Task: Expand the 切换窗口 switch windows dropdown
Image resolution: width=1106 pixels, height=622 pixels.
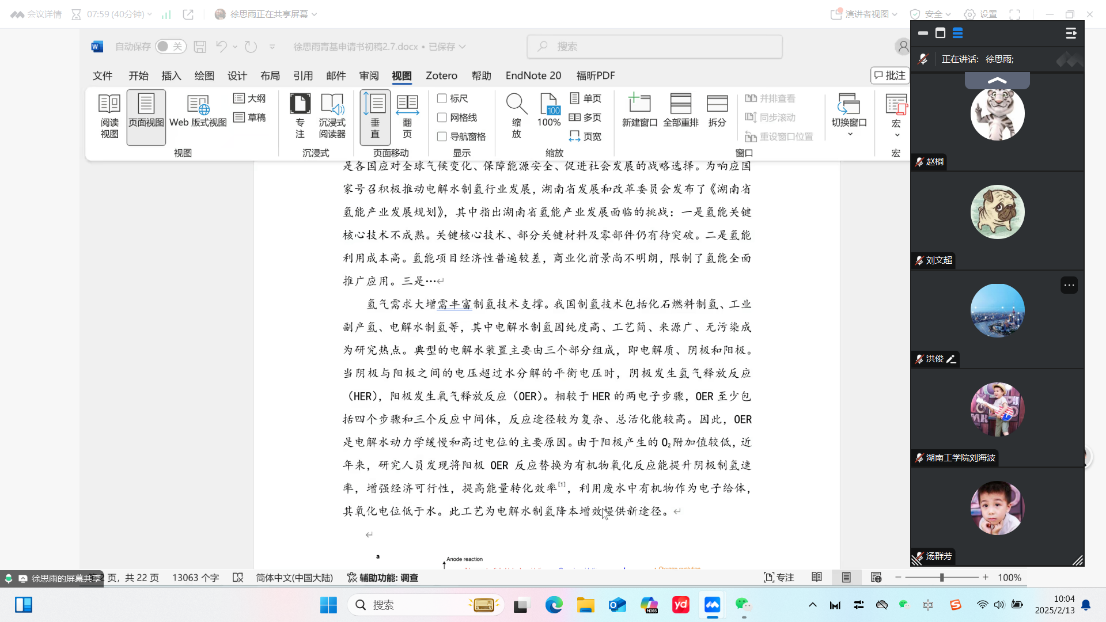Action: (849, 116)
